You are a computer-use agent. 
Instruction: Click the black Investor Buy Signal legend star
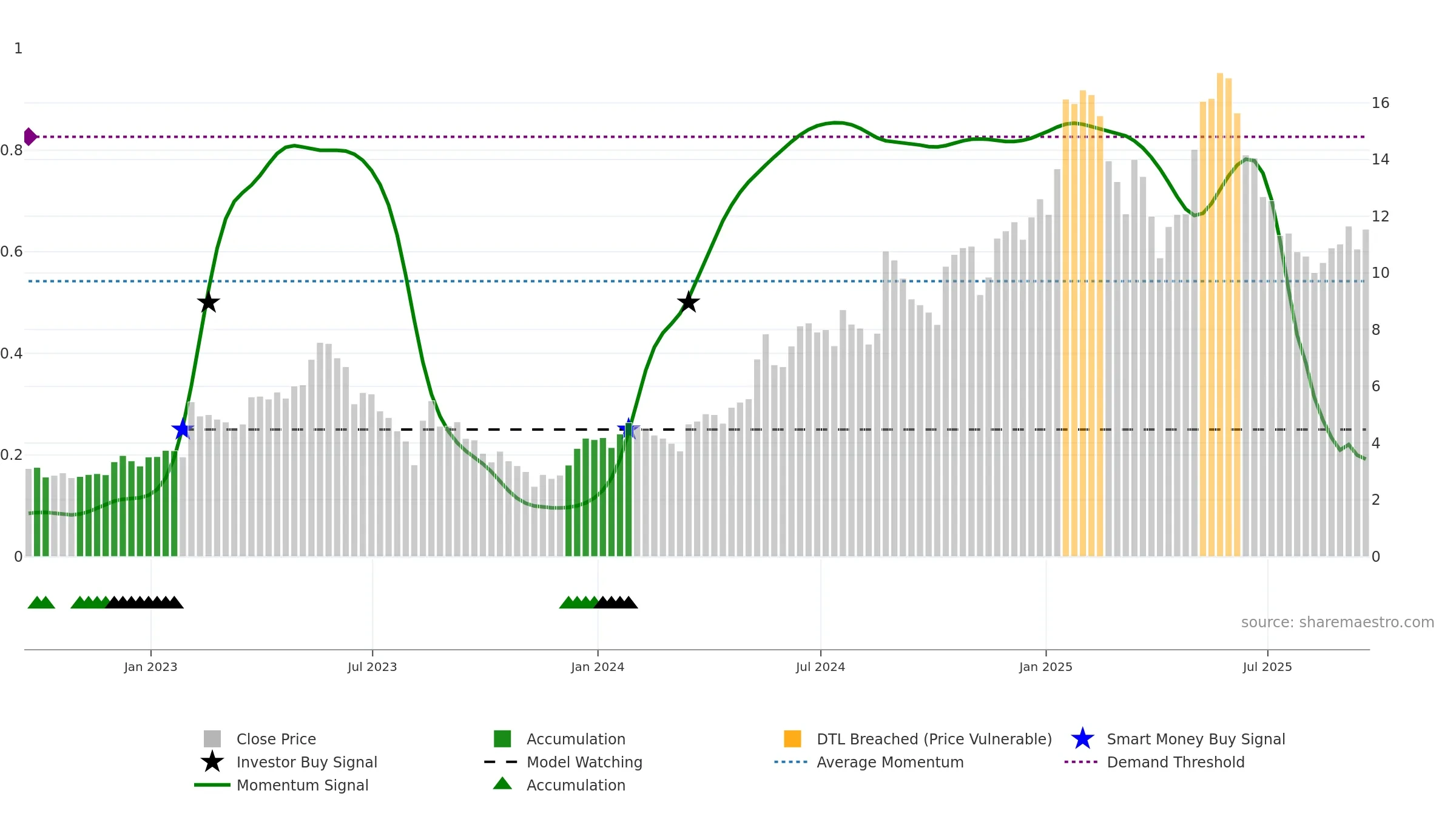tap(212, 762)
